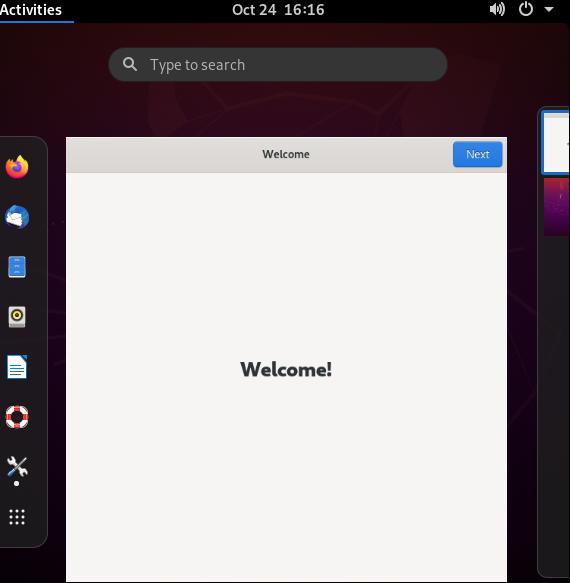Open the blue Files cabinet icon

(x=17, y=267)
